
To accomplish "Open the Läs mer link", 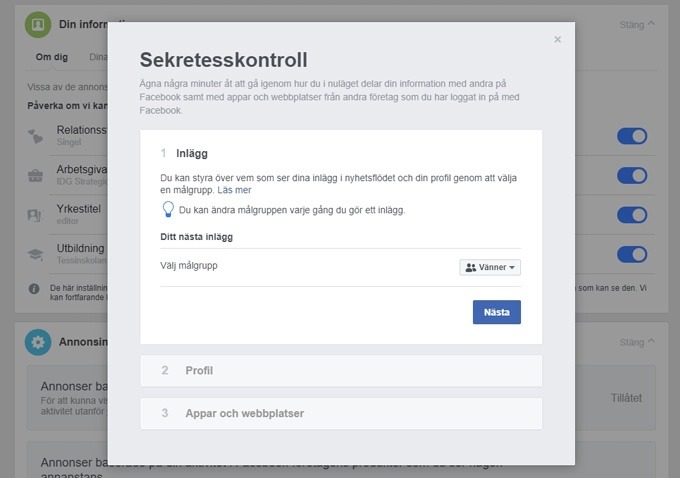I will pos(234,190).
